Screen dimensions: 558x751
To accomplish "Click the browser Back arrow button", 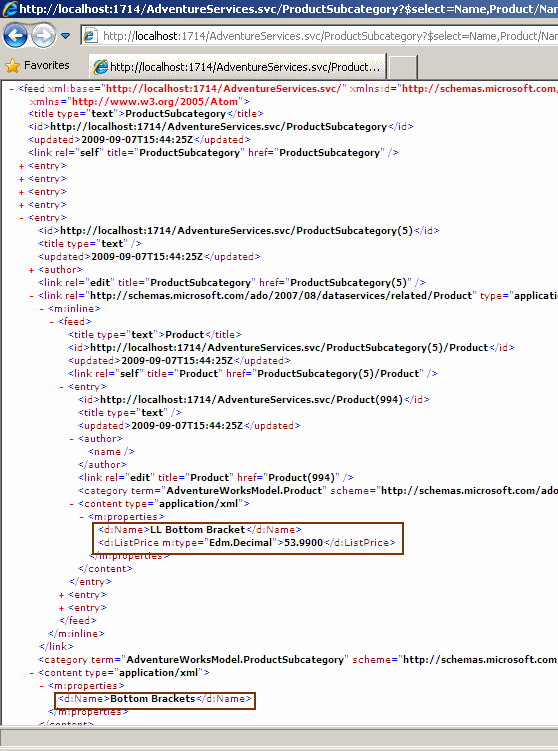I will (x=15, y=36).
